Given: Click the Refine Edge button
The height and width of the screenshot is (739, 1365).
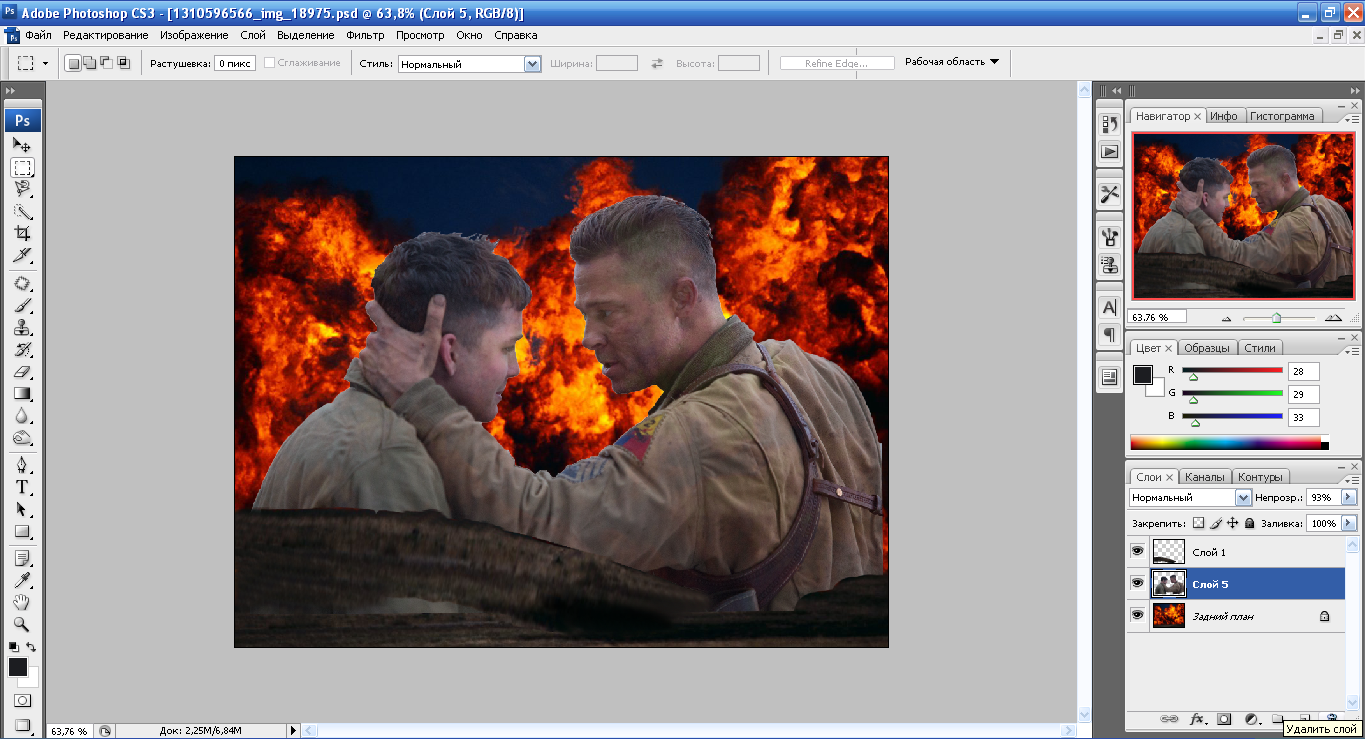Looking at the screenshot, I should 836,63.
